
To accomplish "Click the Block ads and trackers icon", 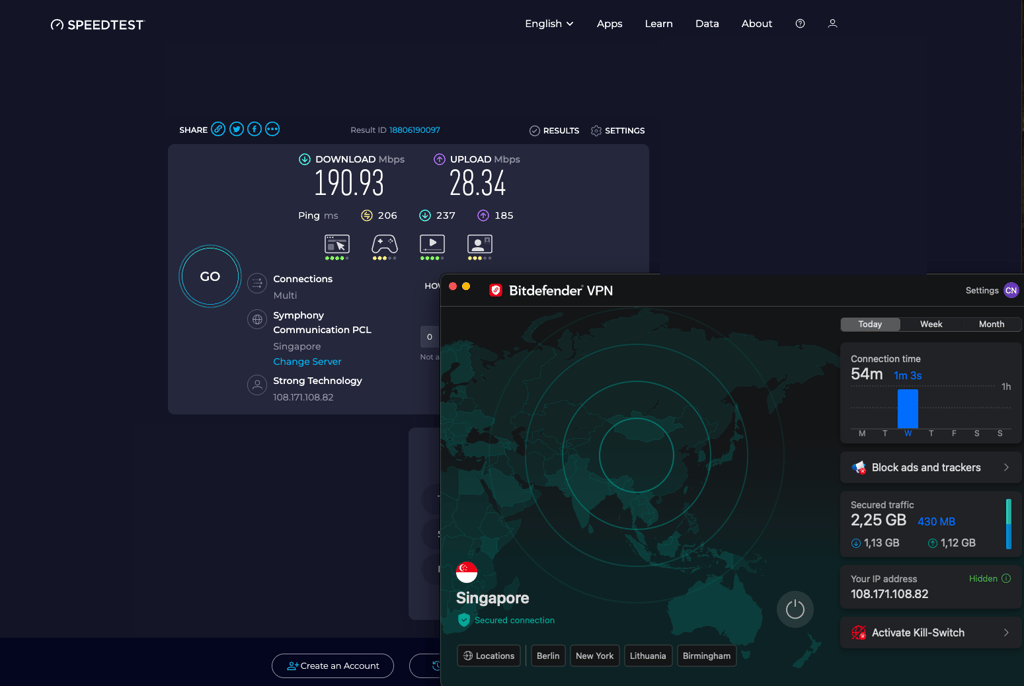I will click(x=859, y=467).
